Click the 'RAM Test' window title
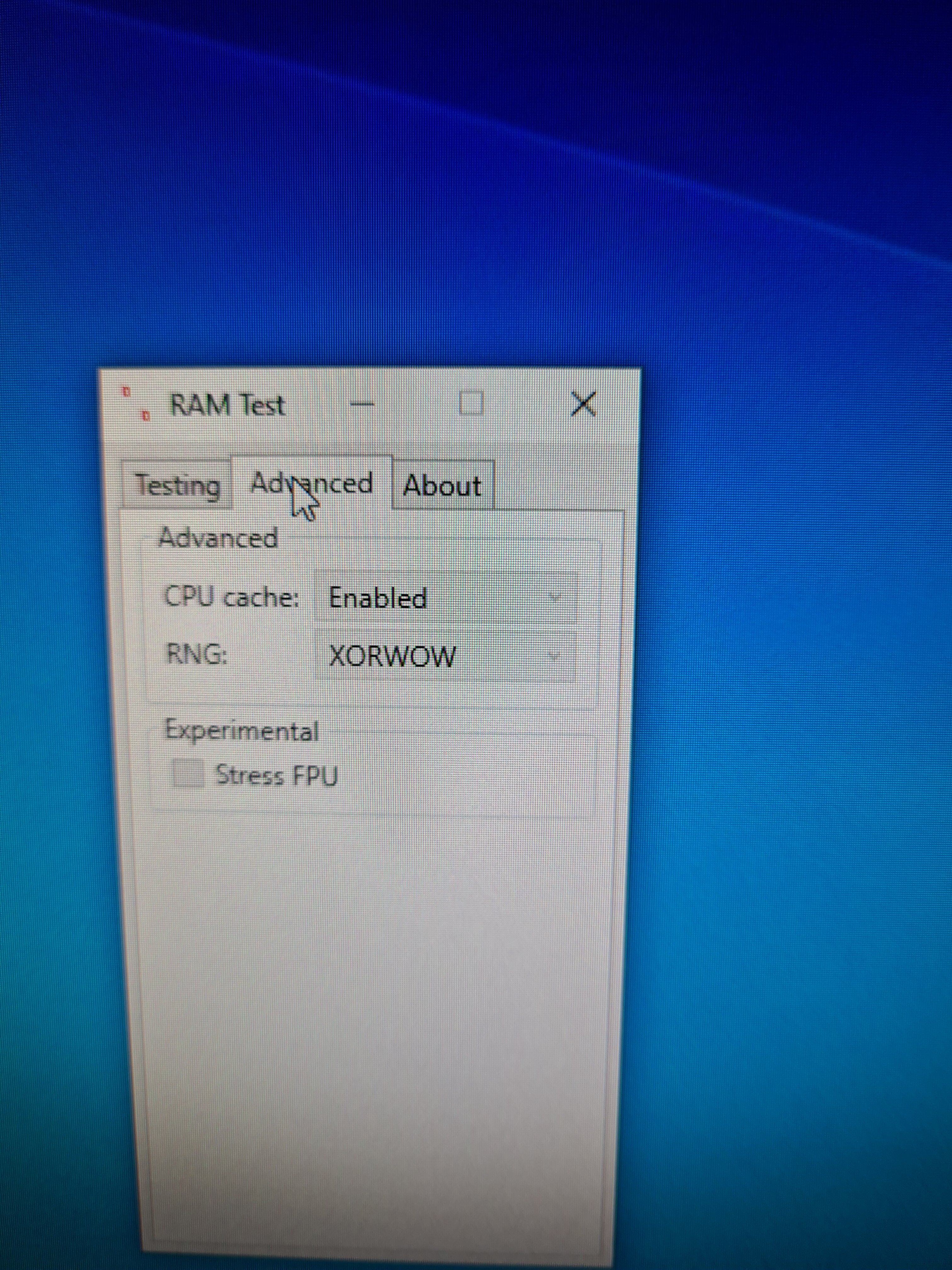 pos(227,405)
